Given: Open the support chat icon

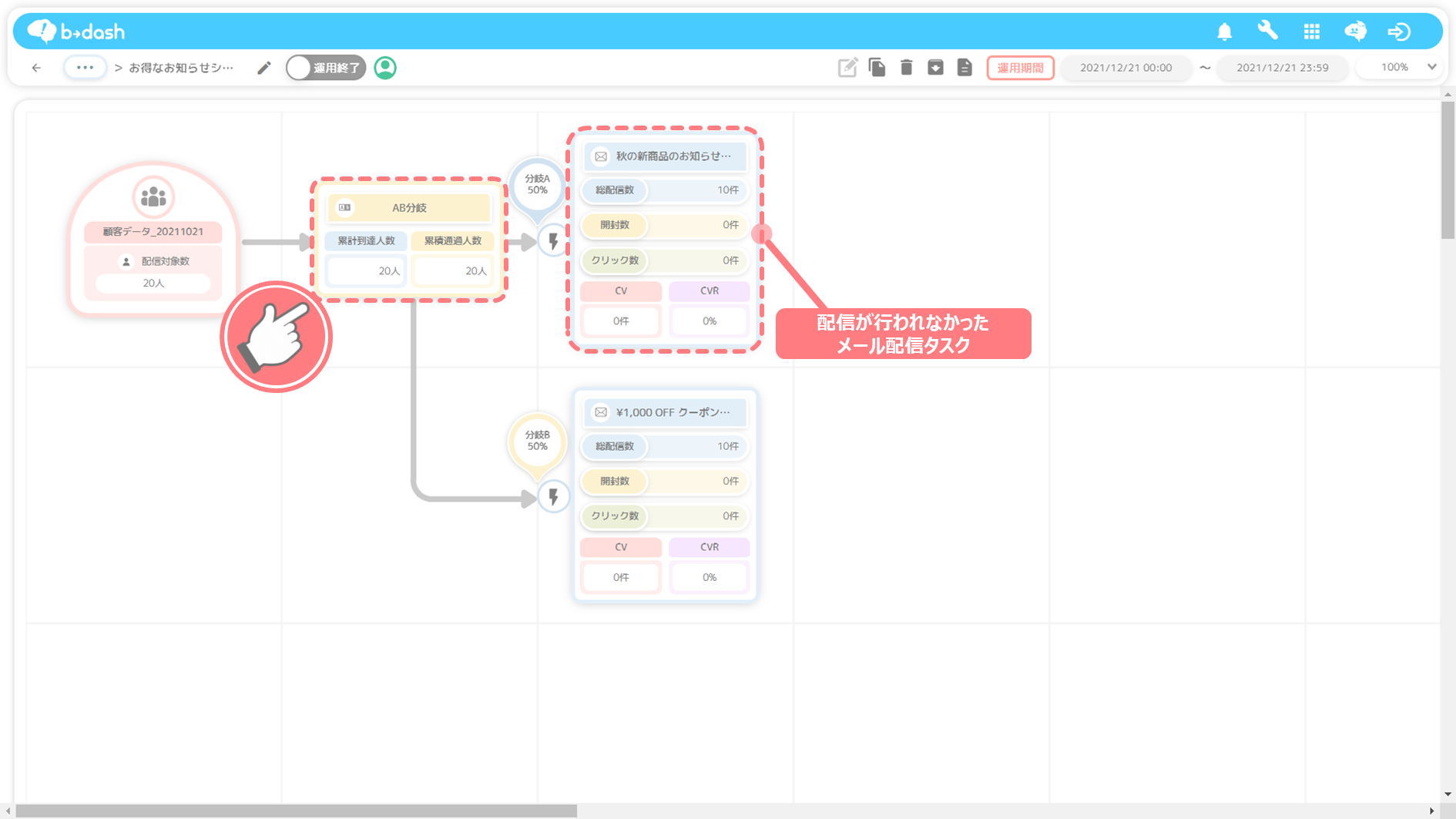Looking at the screenshot, I should (x=1355, y=32).
